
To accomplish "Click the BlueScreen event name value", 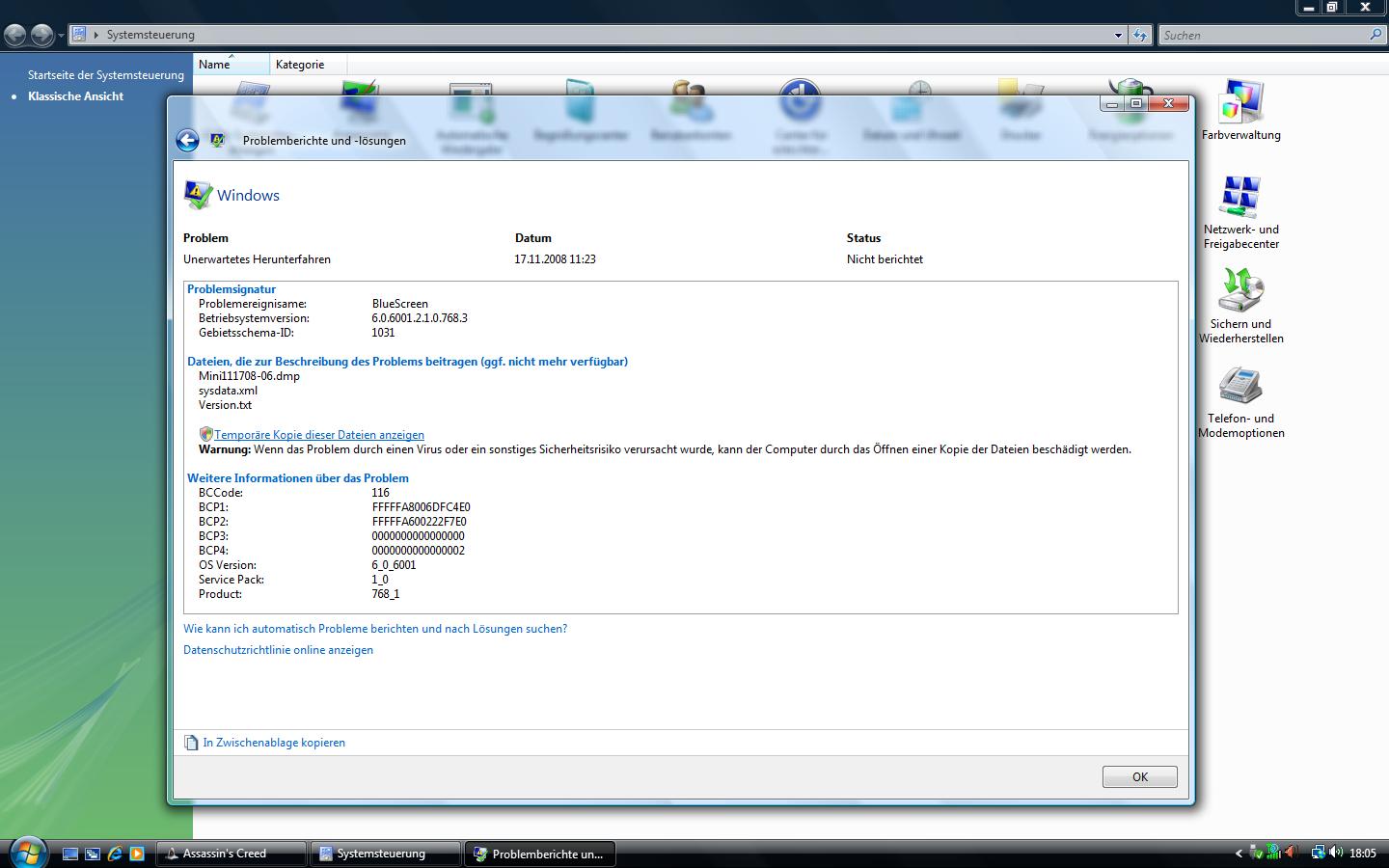I will [399, 304].
